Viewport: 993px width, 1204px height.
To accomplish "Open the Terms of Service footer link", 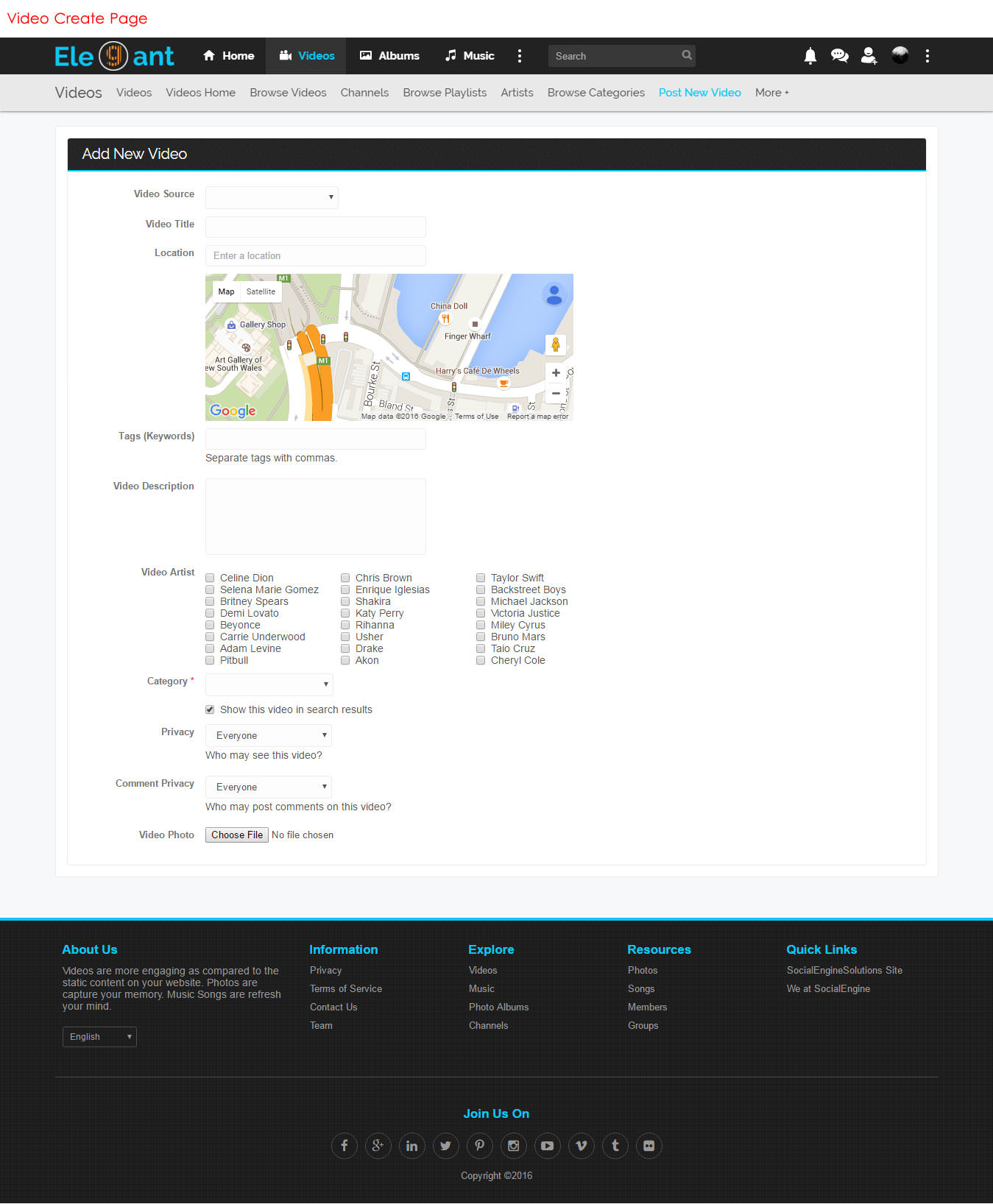I will 345,989.
